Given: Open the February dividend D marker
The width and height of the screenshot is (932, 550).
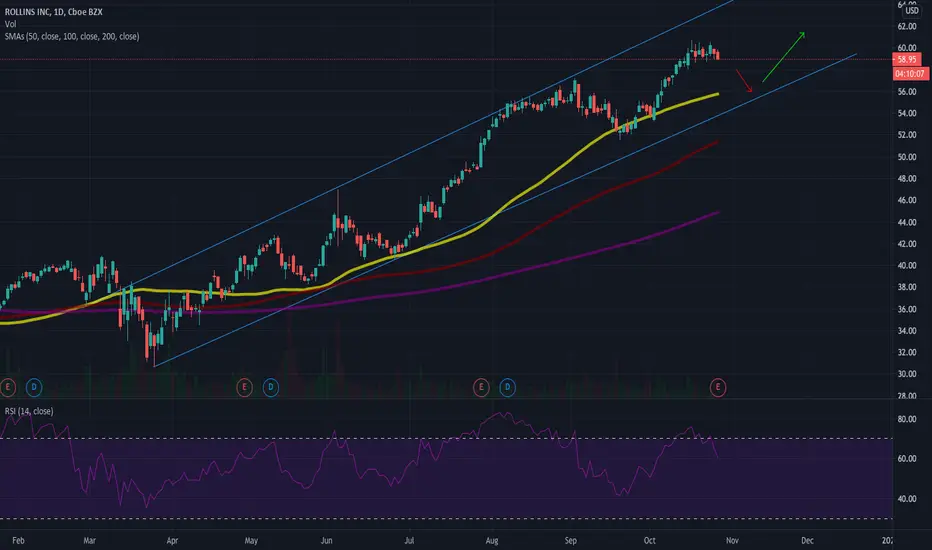Looking at the screenshot, I should coord(34,388).
